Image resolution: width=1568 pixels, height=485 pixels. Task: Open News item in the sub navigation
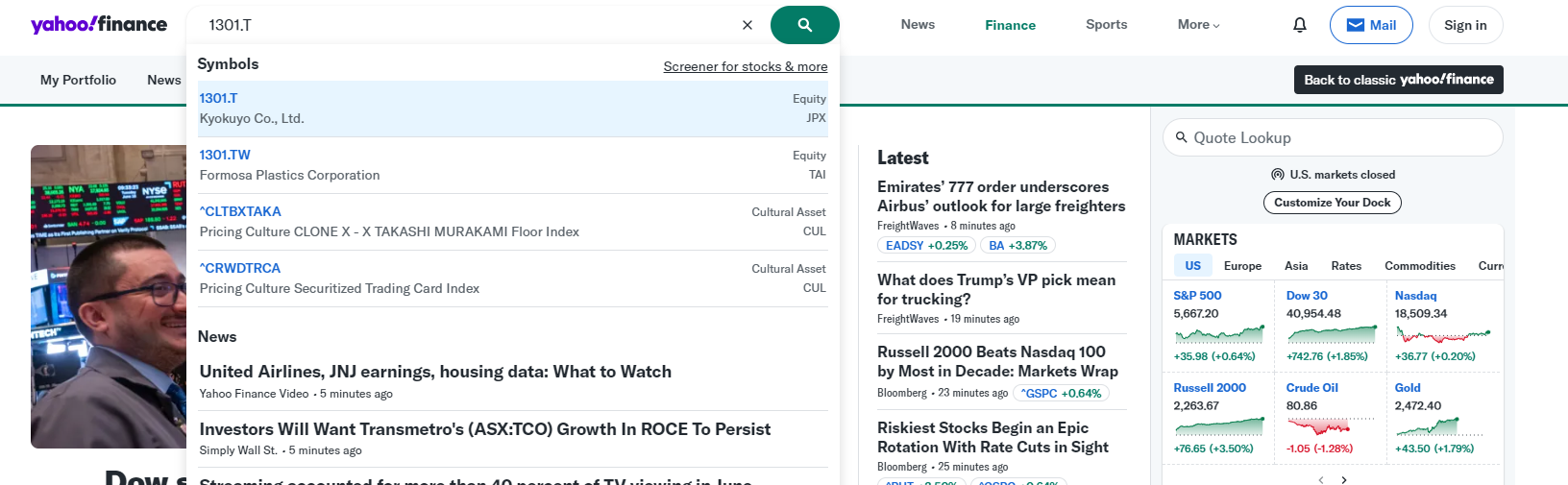[x=164, y=80]
